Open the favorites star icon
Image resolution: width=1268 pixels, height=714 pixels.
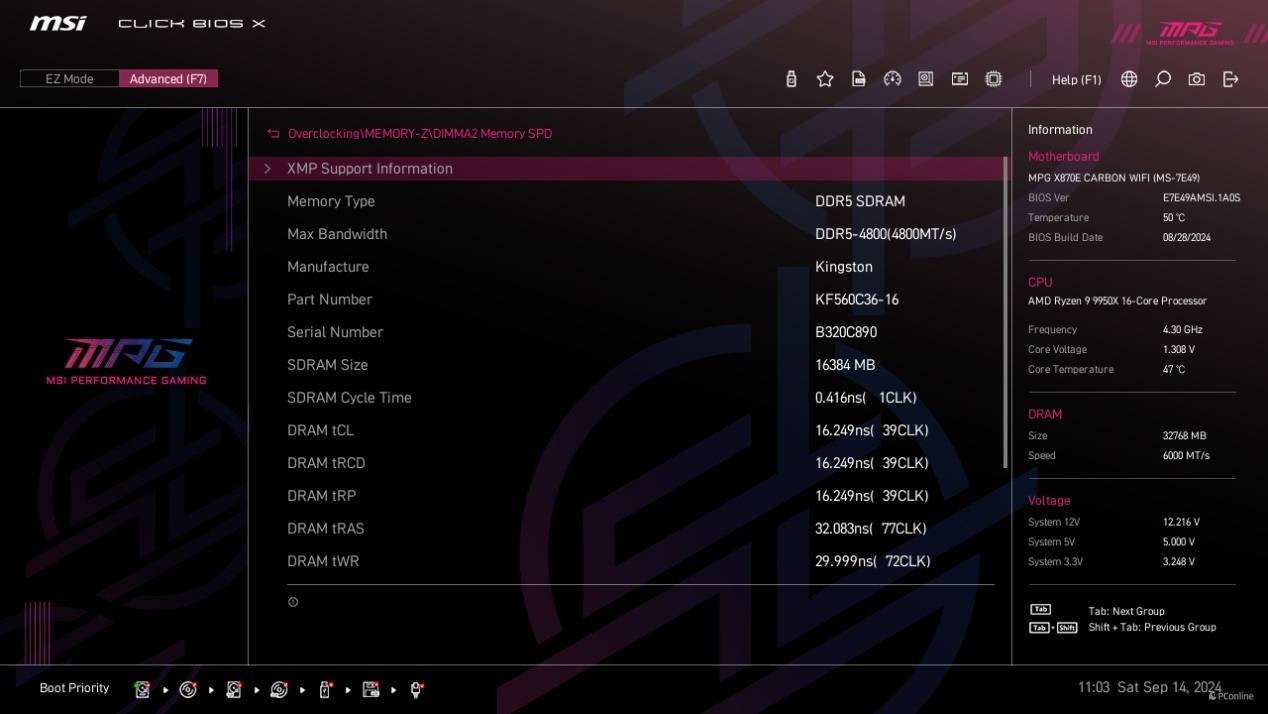click(x=825, y=79)
